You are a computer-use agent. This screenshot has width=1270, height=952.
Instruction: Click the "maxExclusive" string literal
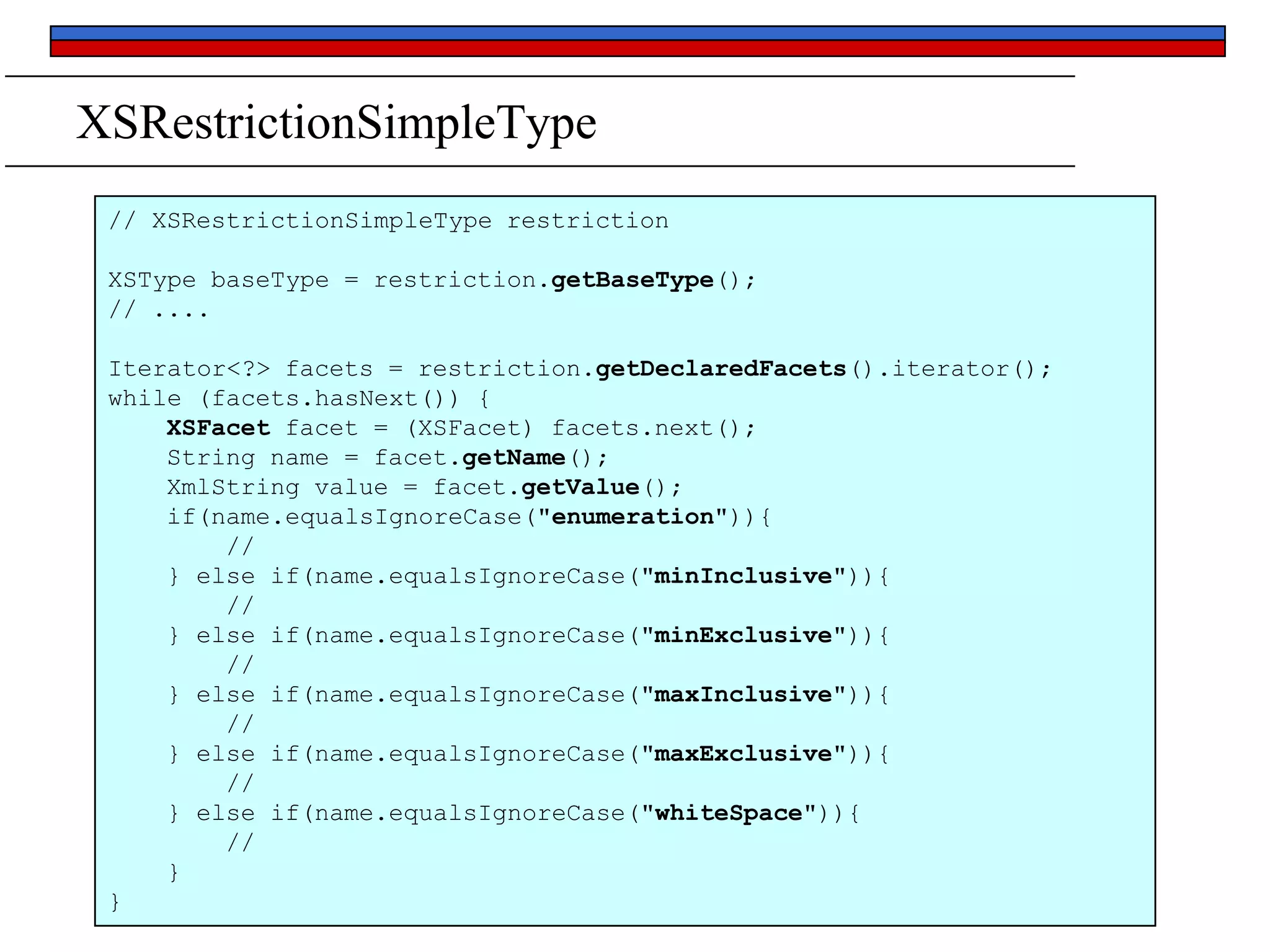(x=743, y=754)
